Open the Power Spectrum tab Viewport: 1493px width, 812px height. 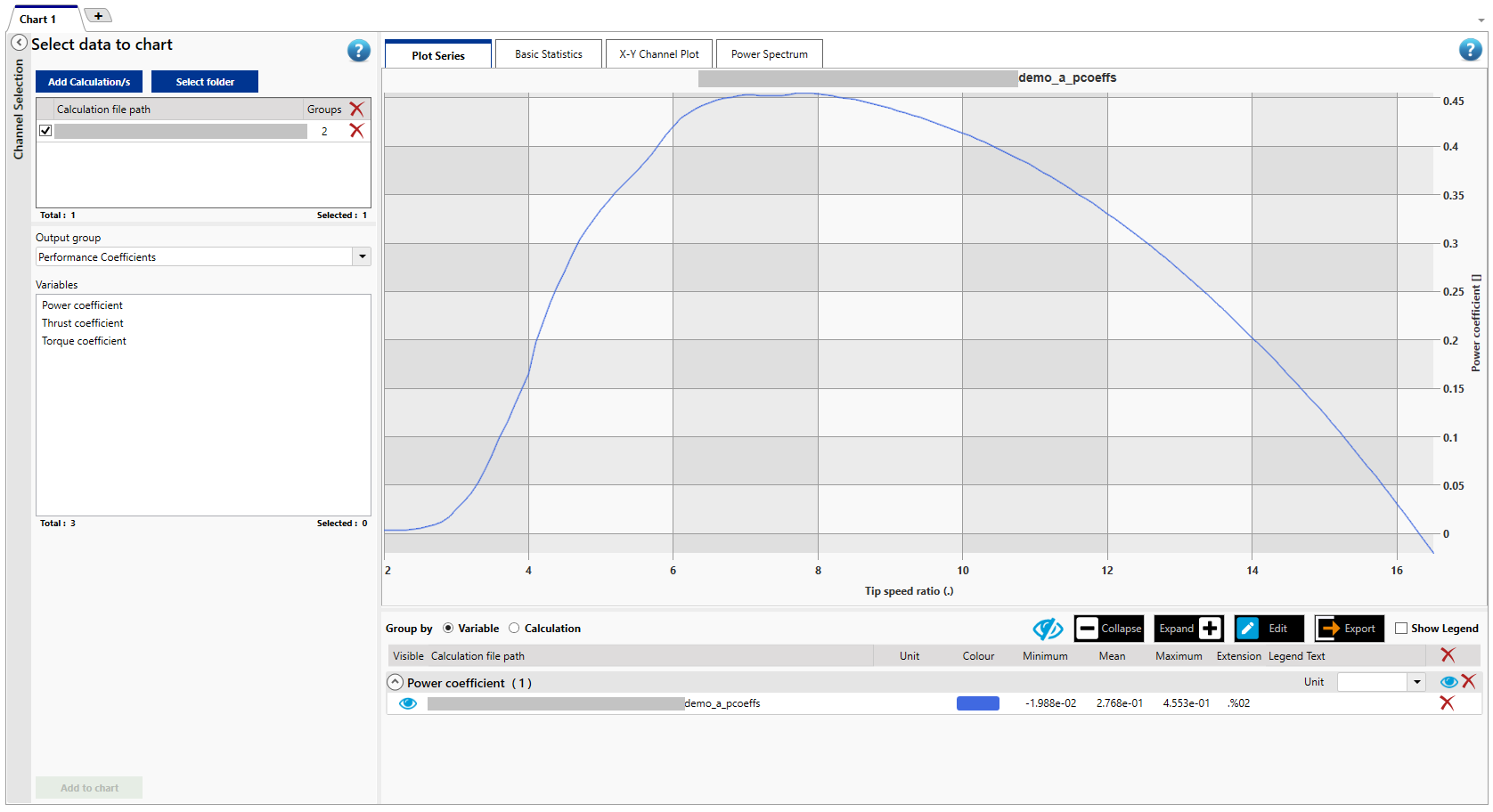click(x=770, y=54)
